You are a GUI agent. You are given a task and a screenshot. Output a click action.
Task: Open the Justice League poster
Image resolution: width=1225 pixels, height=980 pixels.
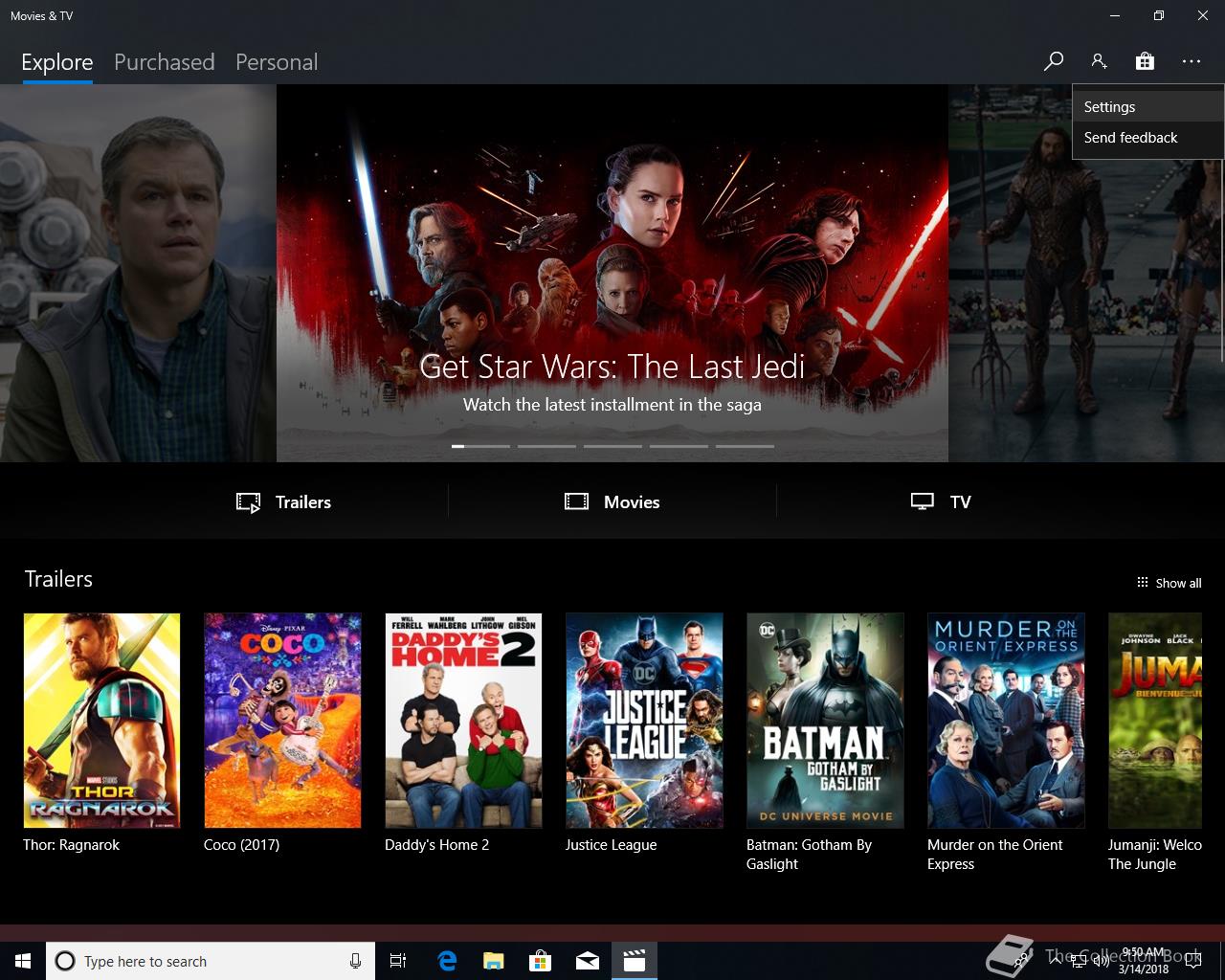(644, 721)
